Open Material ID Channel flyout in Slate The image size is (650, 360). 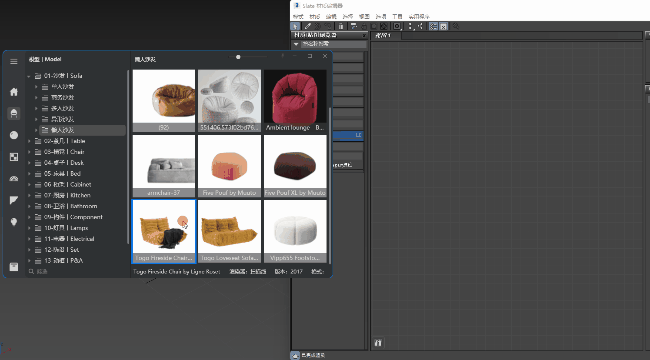click(x=397, y=26)
